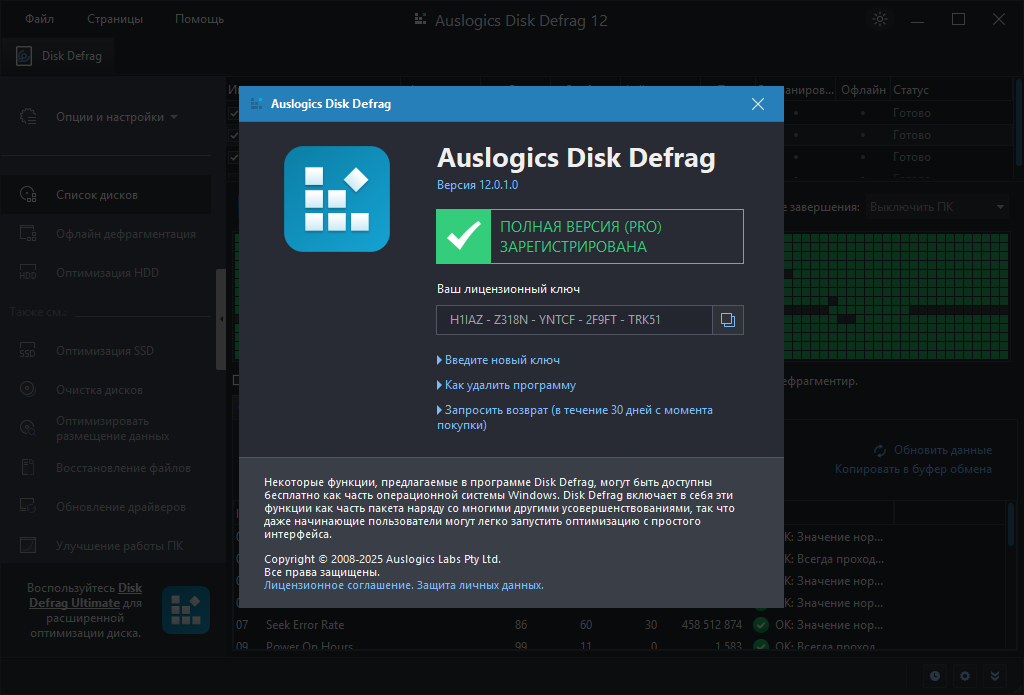Screen dimensions: 1024x695
Task: Expand the Опции и настройки dropdown
Action: click(116, 117)
